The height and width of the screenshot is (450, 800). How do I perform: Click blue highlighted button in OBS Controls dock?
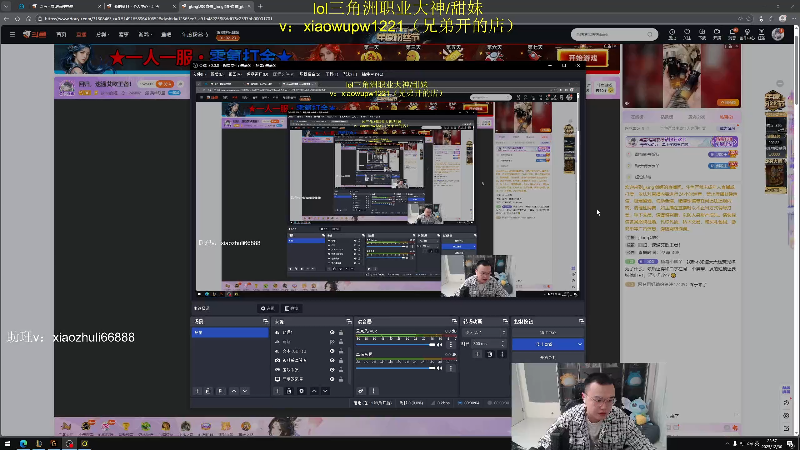(x=547, y=344)
